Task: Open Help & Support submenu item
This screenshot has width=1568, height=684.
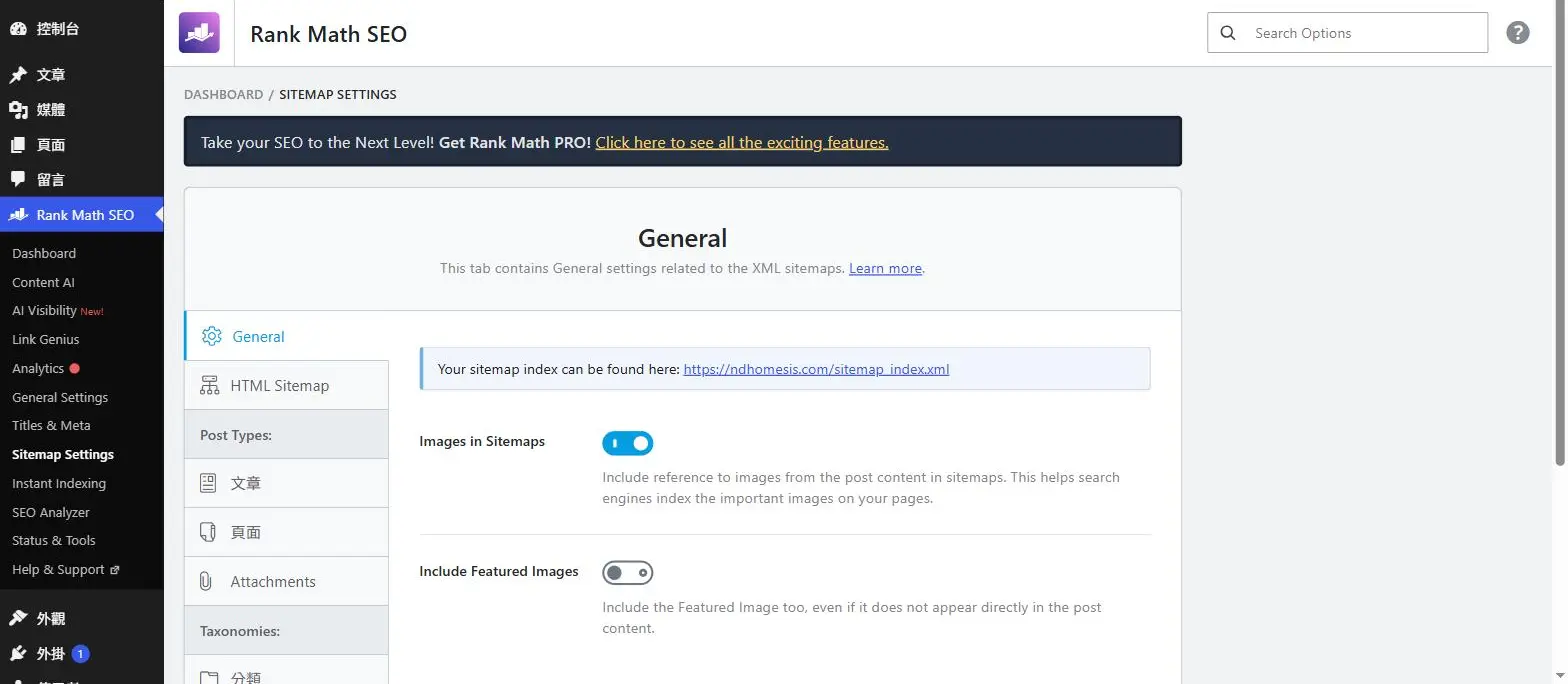Action: coord(58,569)
